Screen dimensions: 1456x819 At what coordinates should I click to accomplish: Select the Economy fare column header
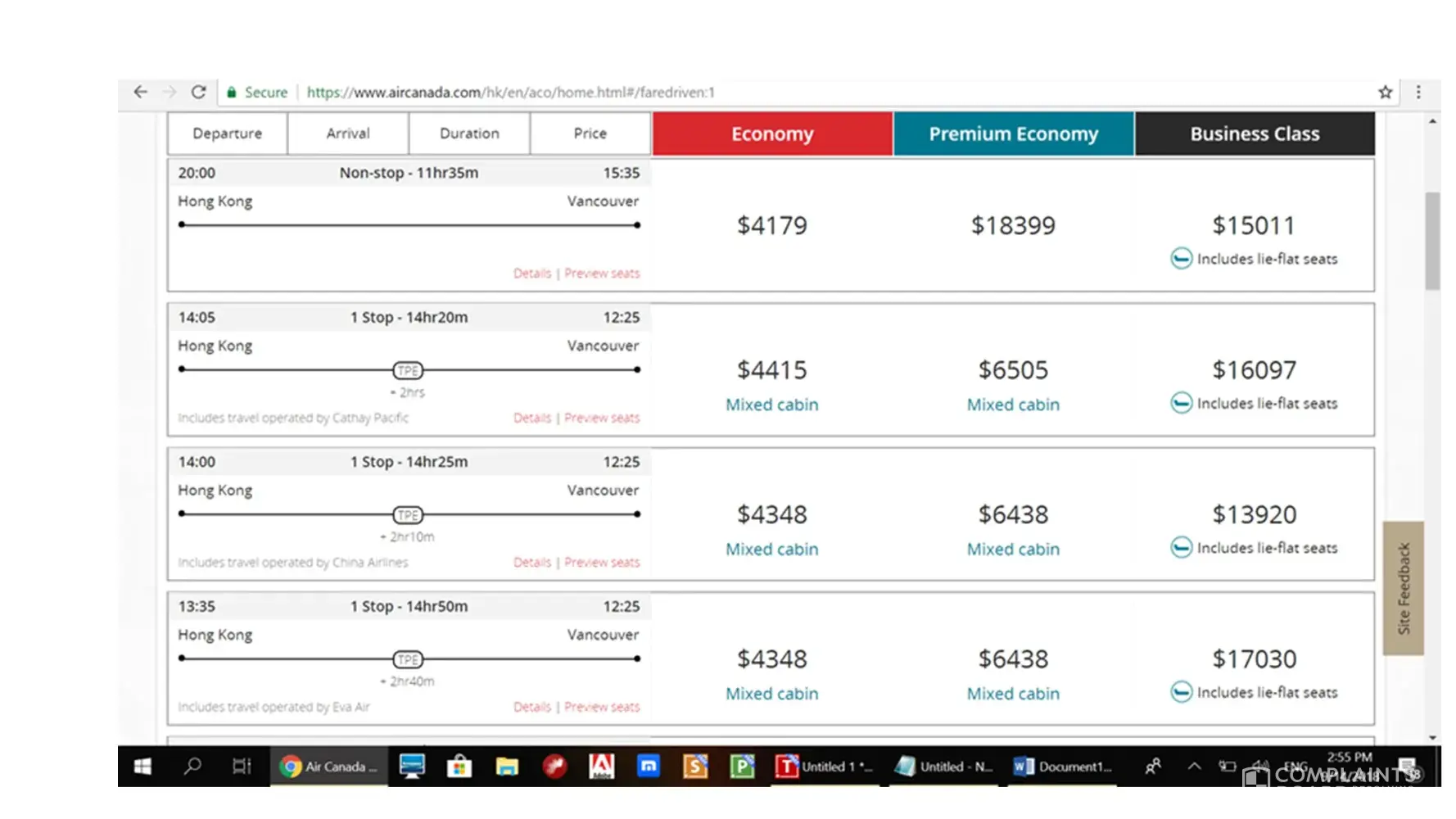coord(772,133)
